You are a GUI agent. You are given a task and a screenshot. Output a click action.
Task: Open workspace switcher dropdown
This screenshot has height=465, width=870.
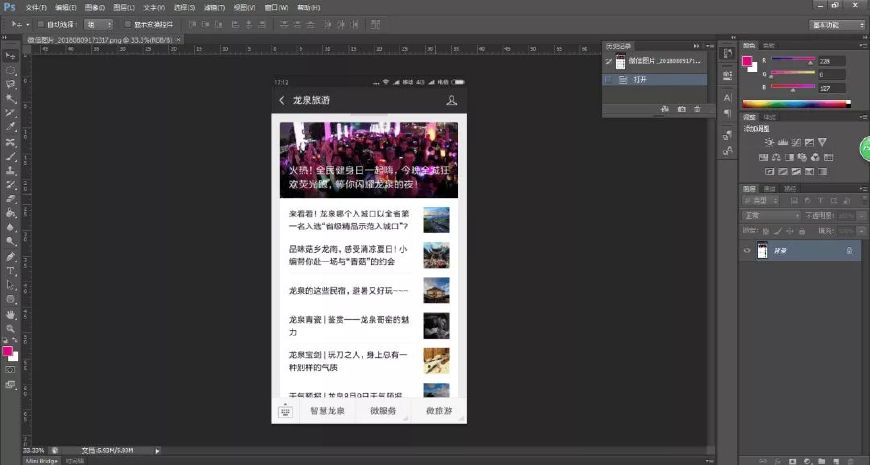click(x=837, y=25)
